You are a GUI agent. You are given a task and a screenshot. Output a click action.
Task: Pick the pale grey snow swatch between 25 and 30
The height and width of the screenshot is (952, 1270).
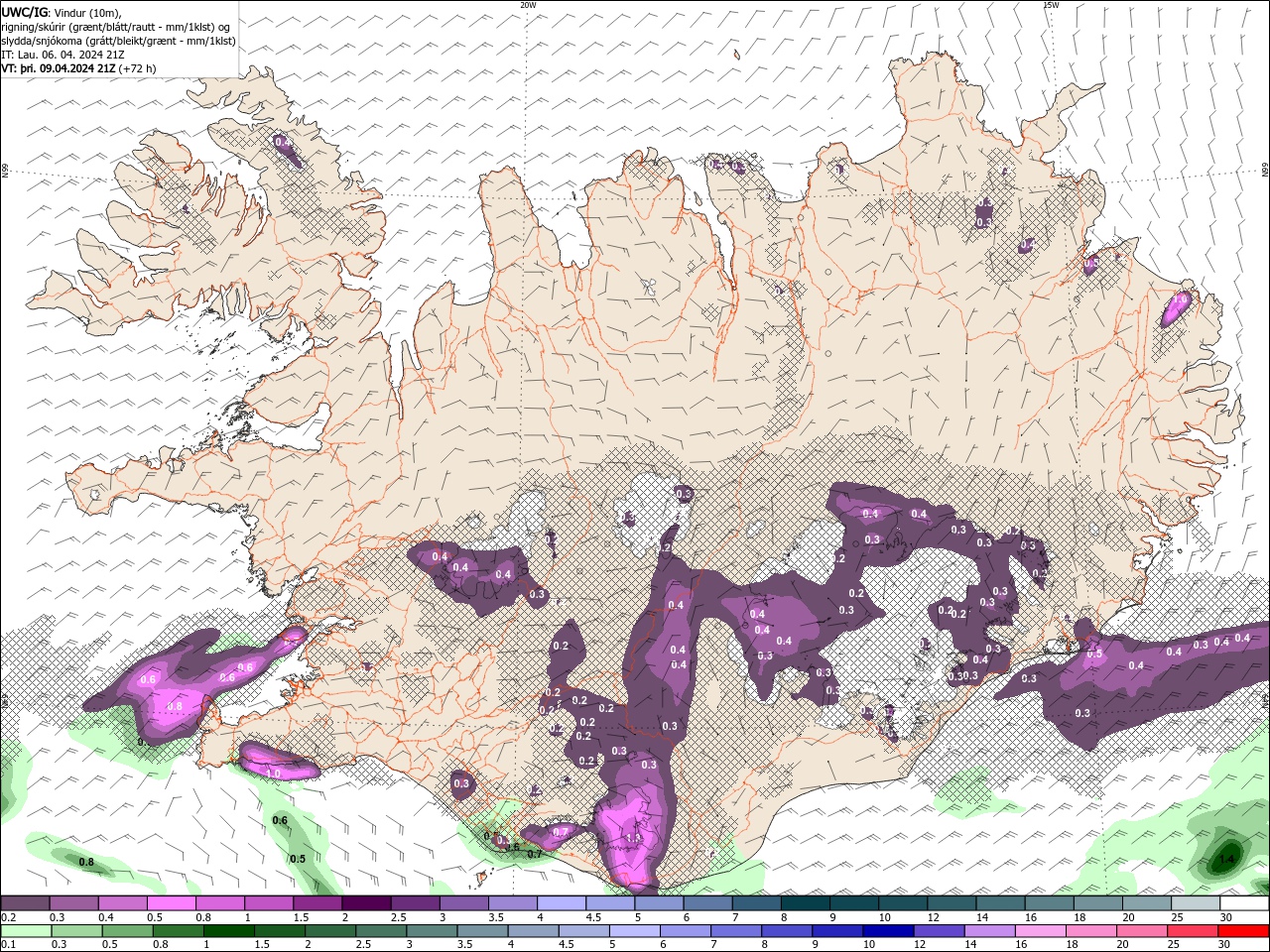[x=1195, y=903]
